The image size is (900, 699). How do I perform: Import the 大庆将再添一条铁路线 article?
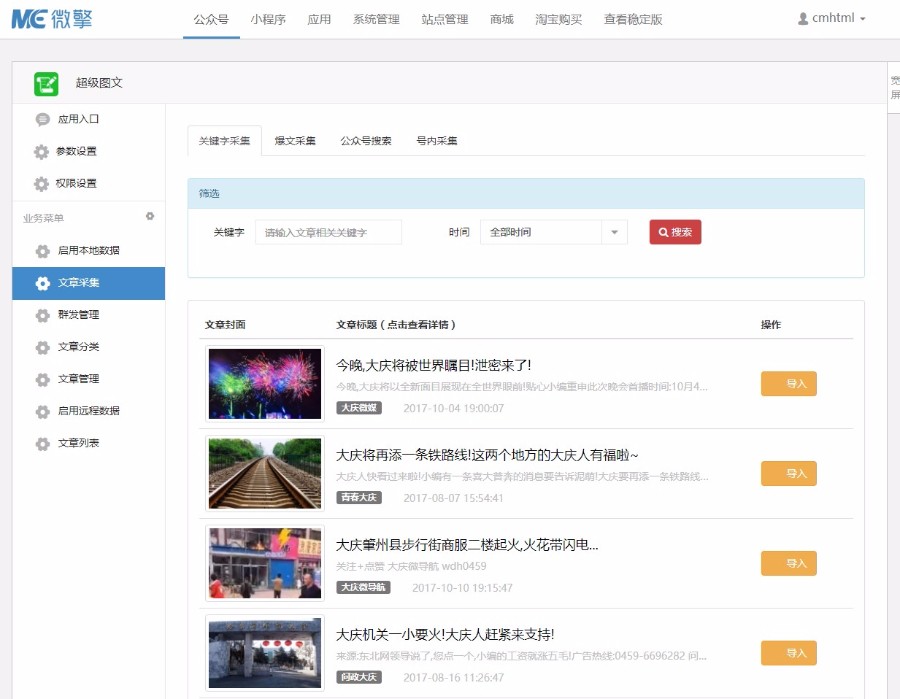pos(789,473)
